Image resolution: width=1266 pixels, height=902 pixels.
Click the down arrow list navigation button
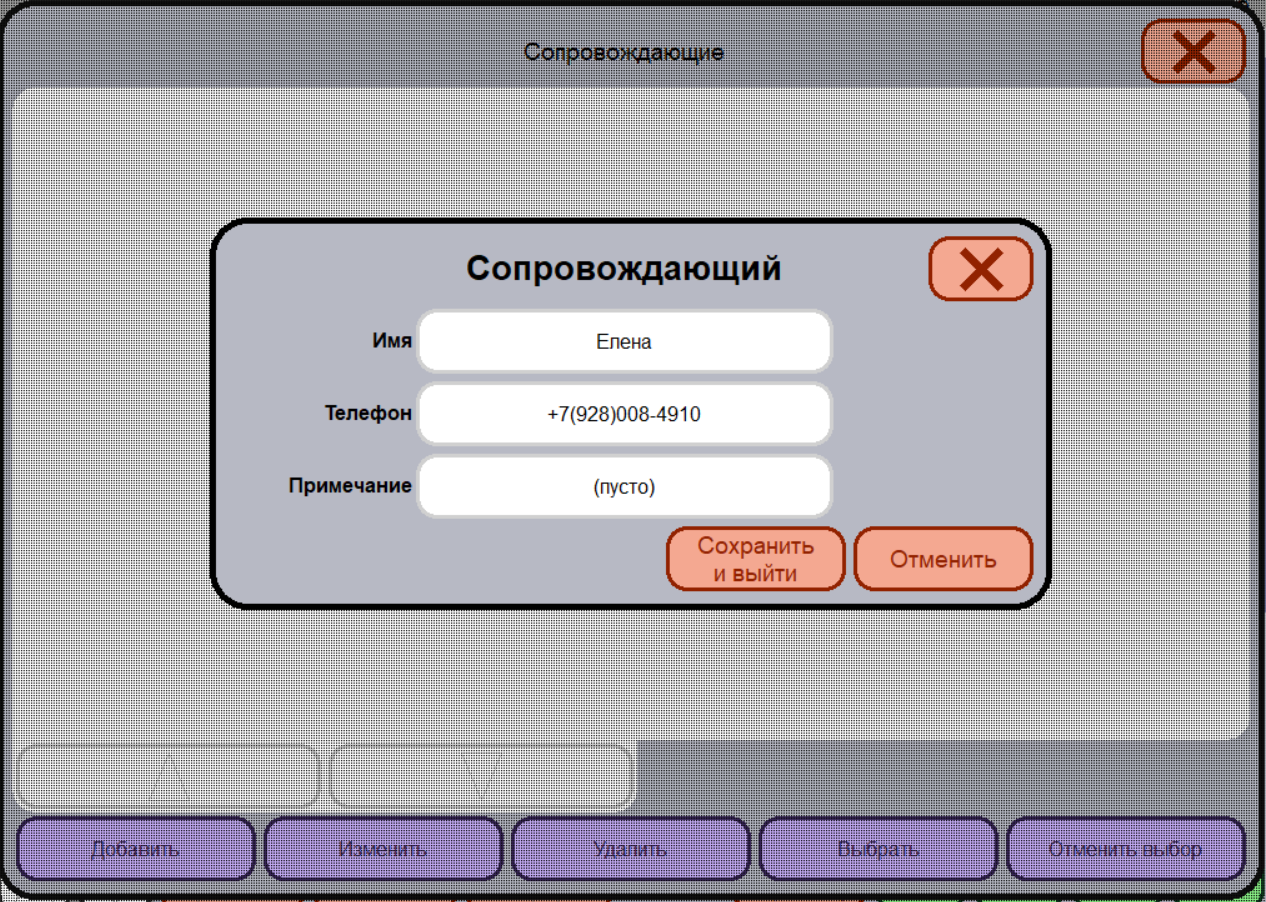click(482, 777)
